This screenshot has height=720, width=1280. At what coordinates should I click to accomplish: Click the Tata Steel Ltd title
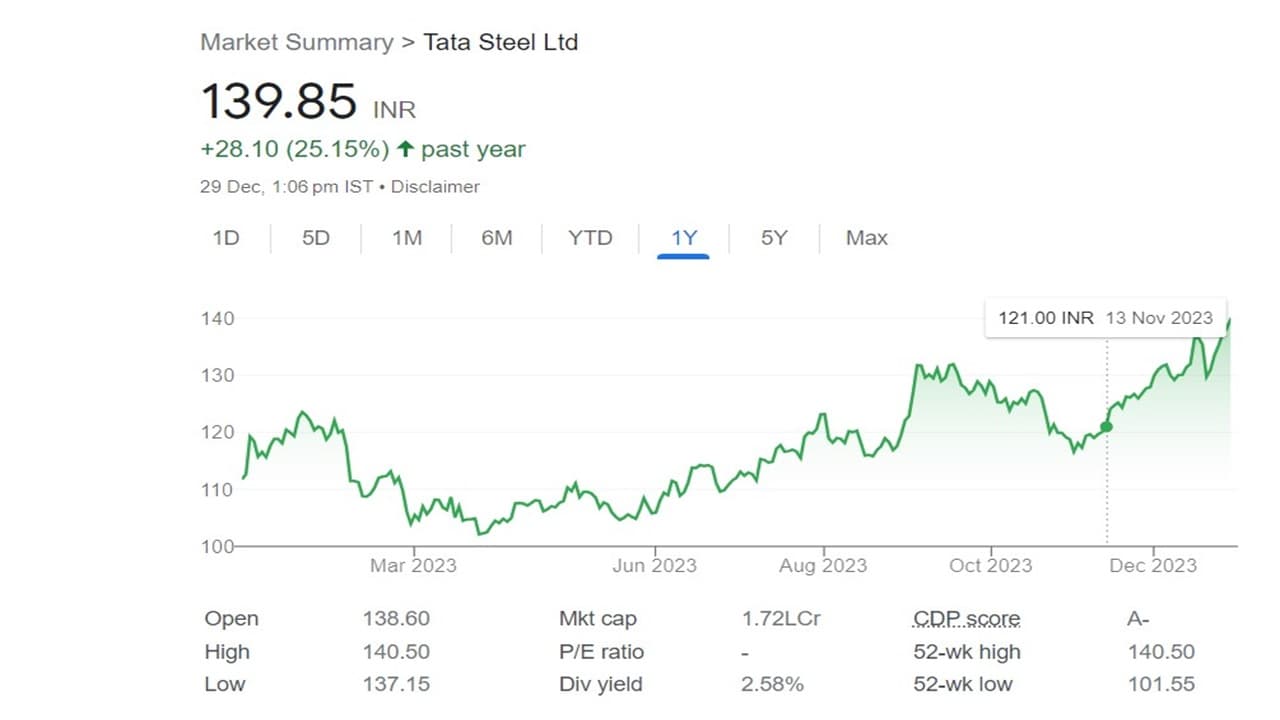(x=500, y=42)
